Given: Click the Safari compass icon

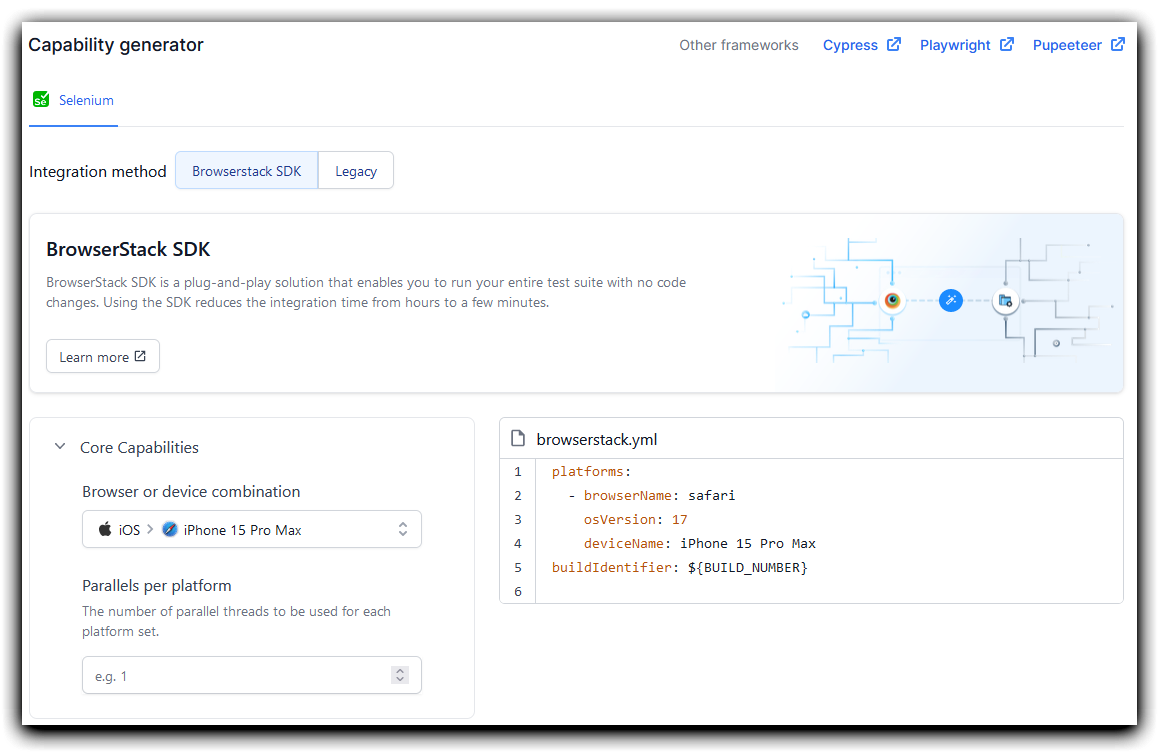Looking at the screenshot, I should point(170,529).
